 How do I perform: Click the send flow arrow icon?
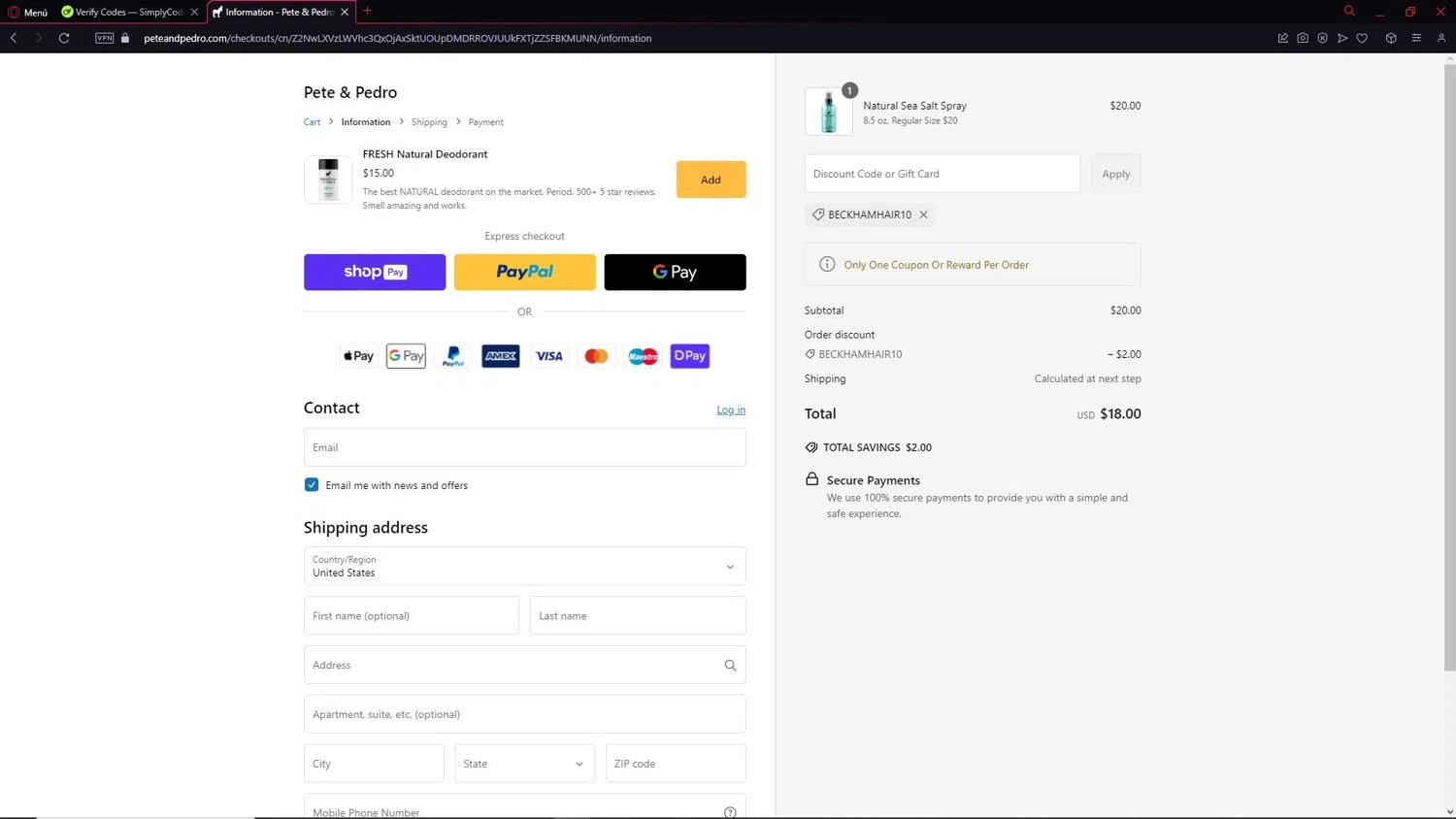tap(1342, 38)
